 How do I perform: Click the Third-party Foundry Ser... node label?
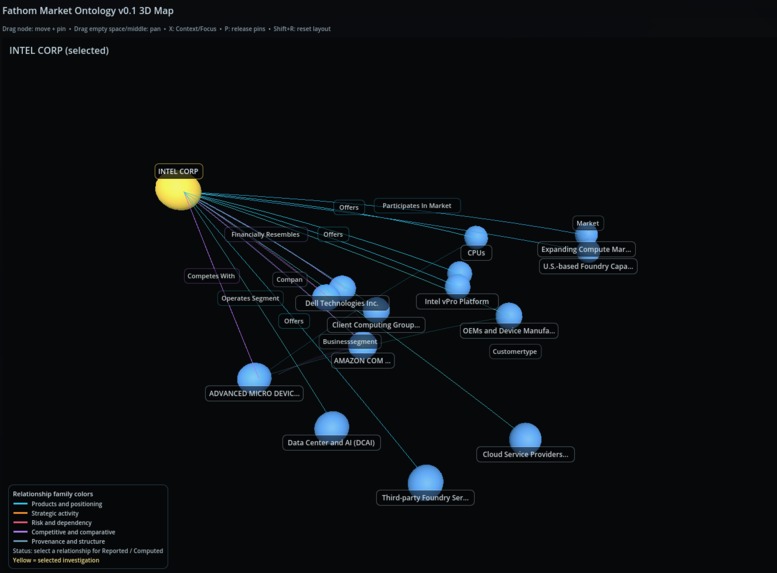[x=425, y=498]
